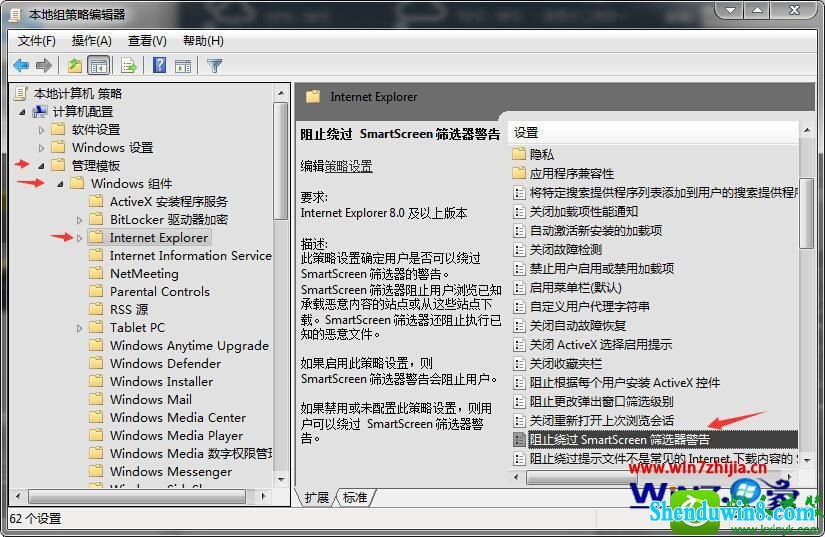
Task: Open the 文件(F) menu
Action: (36, 40)
